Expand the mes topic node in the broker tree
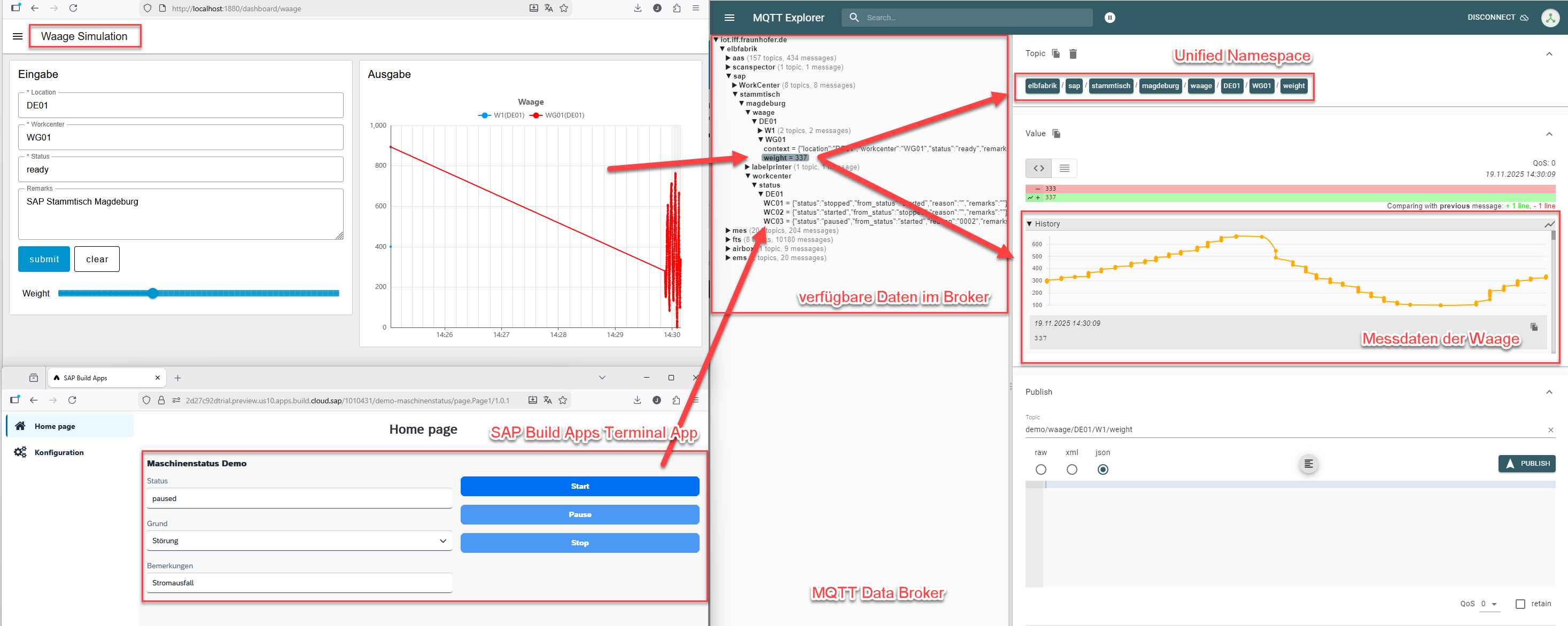This screenshot has height=626, width=1568. 728,231
